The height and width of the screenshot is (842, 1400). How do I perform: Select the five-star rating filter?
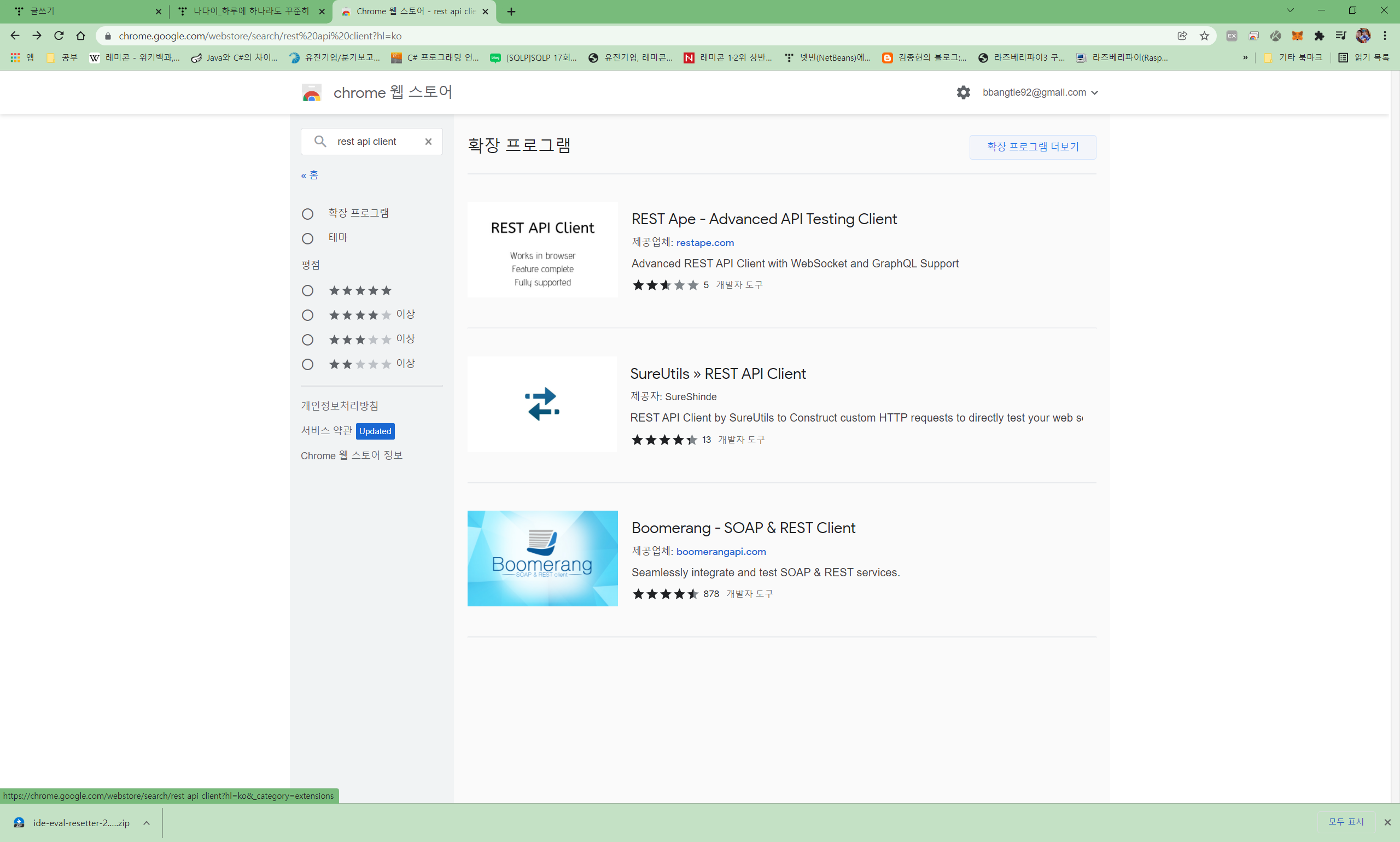[x=307, y=290]
